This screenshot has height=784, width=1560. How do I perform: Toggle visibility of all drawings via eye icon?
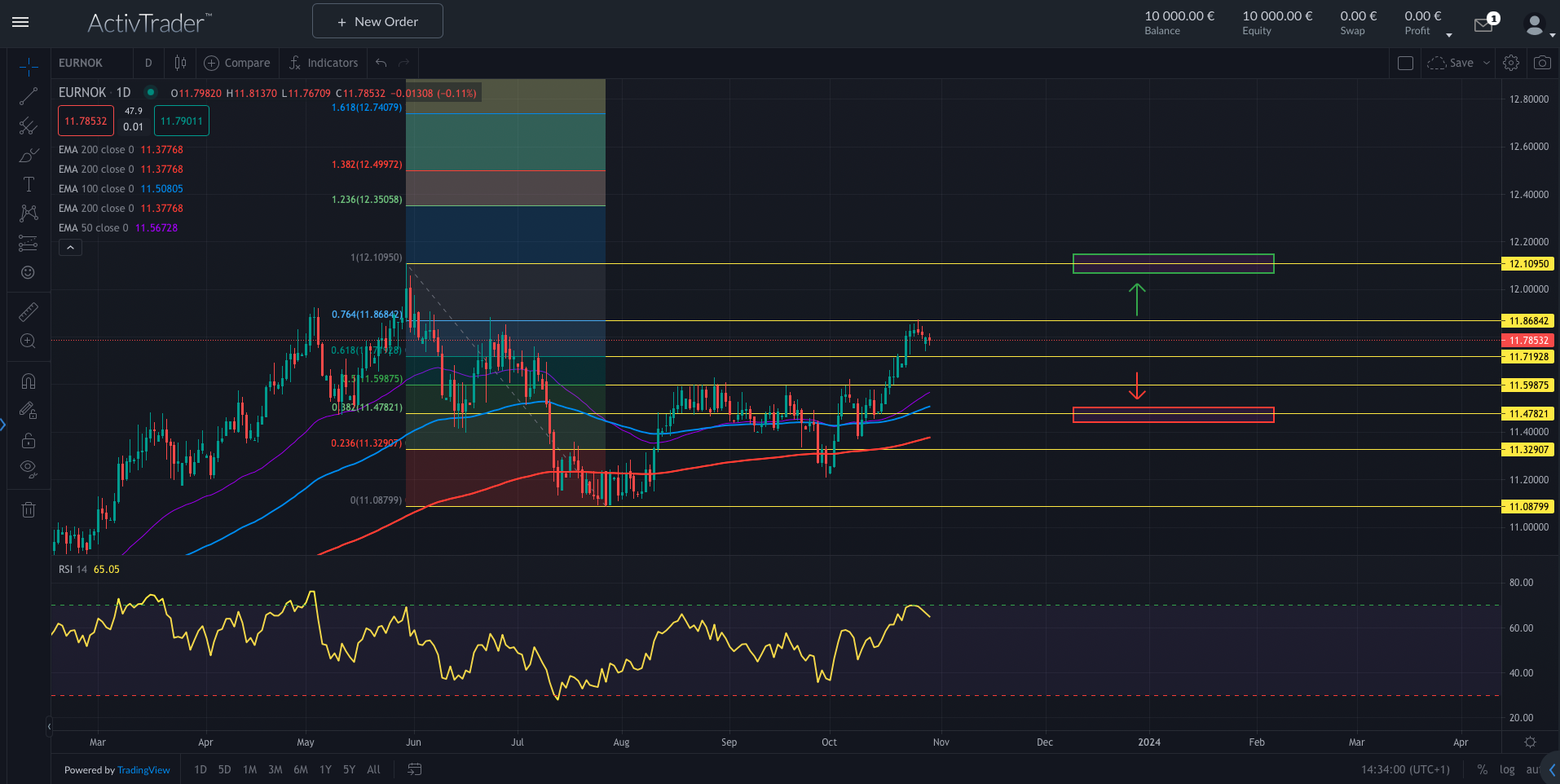[29, 469]
